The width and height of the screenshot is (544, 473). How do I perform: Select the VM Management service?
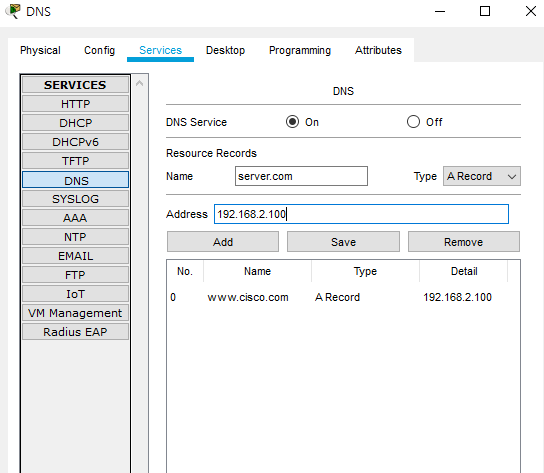(75, 313)
